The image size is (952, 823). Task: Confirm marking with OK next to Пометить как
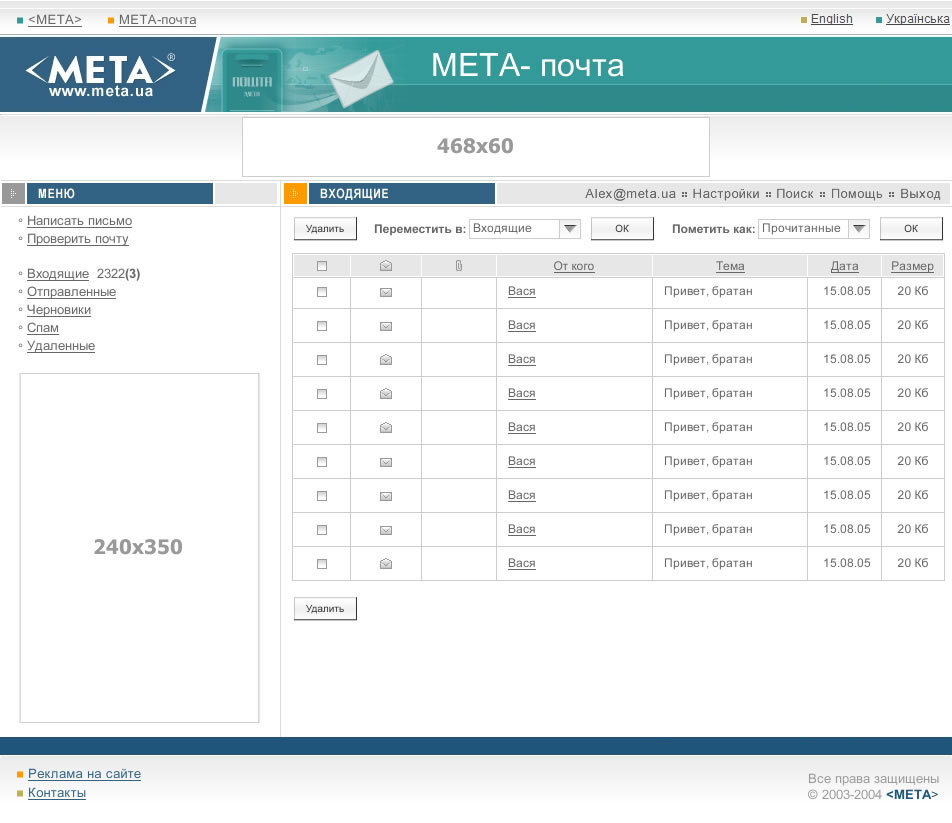tap(911, 229)
